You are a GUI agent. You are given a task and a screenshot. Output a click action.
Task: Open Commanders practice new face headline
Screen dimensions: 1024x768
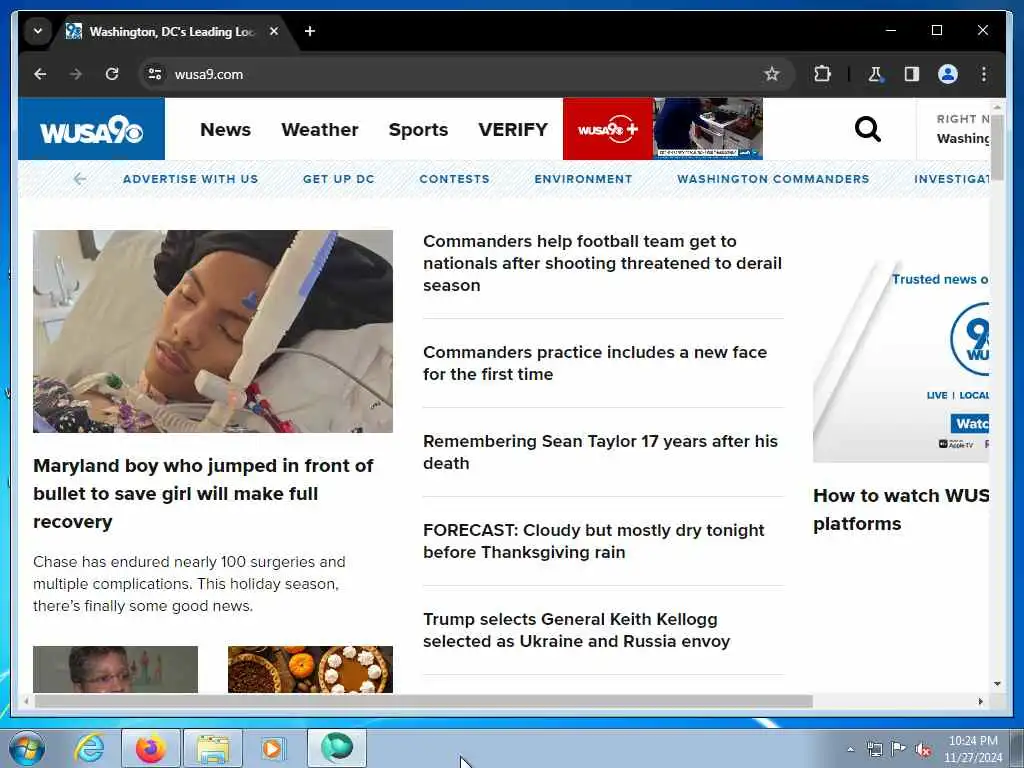595,363
